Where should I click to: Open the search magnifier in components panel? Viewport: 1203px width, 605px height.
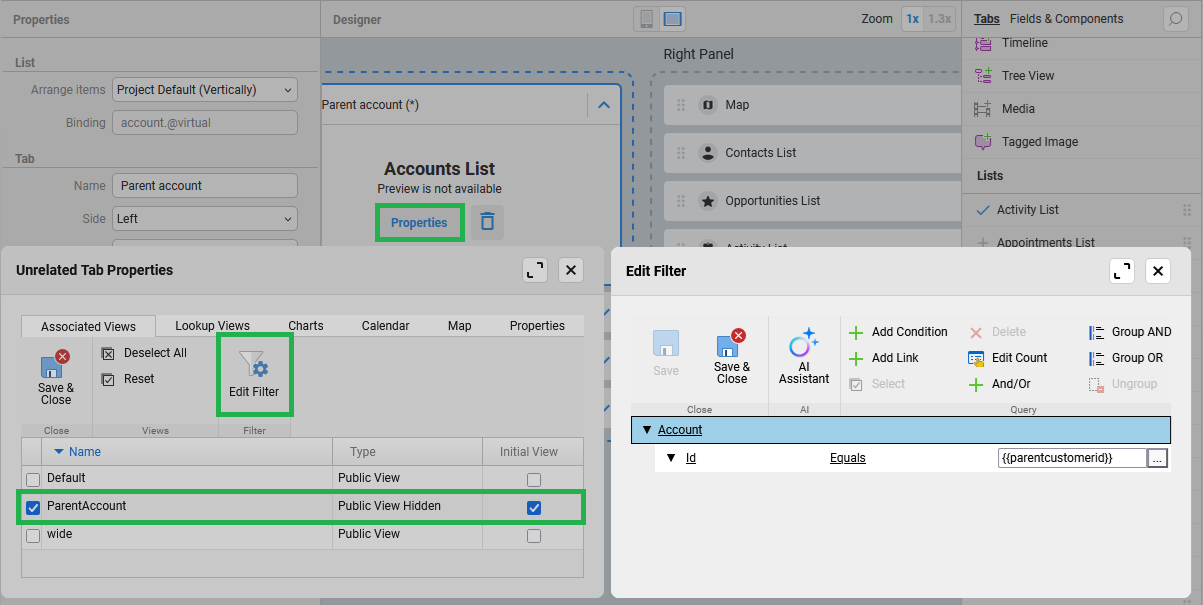pyautogui.click(x=1175, y=19)
